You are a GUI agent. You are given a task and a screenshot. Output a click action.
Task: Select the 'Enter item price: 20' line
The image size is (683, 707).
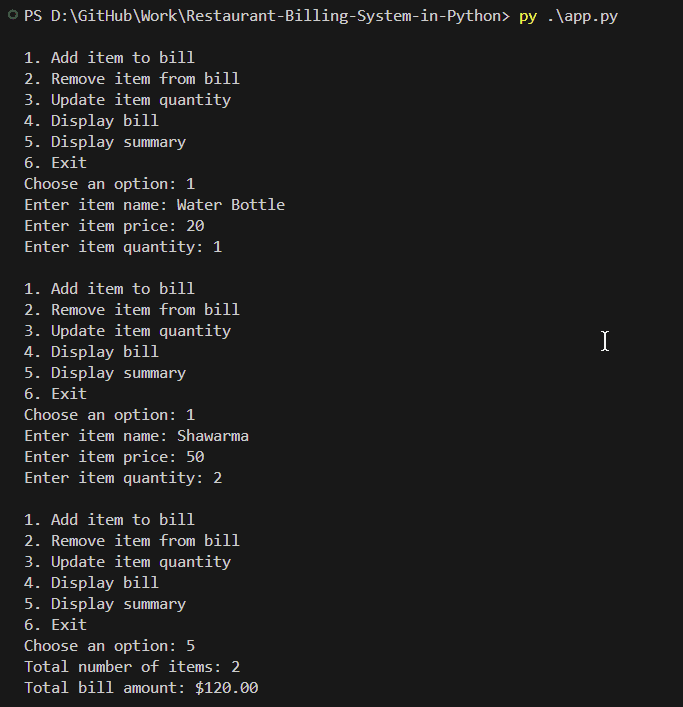pos(114,226)
